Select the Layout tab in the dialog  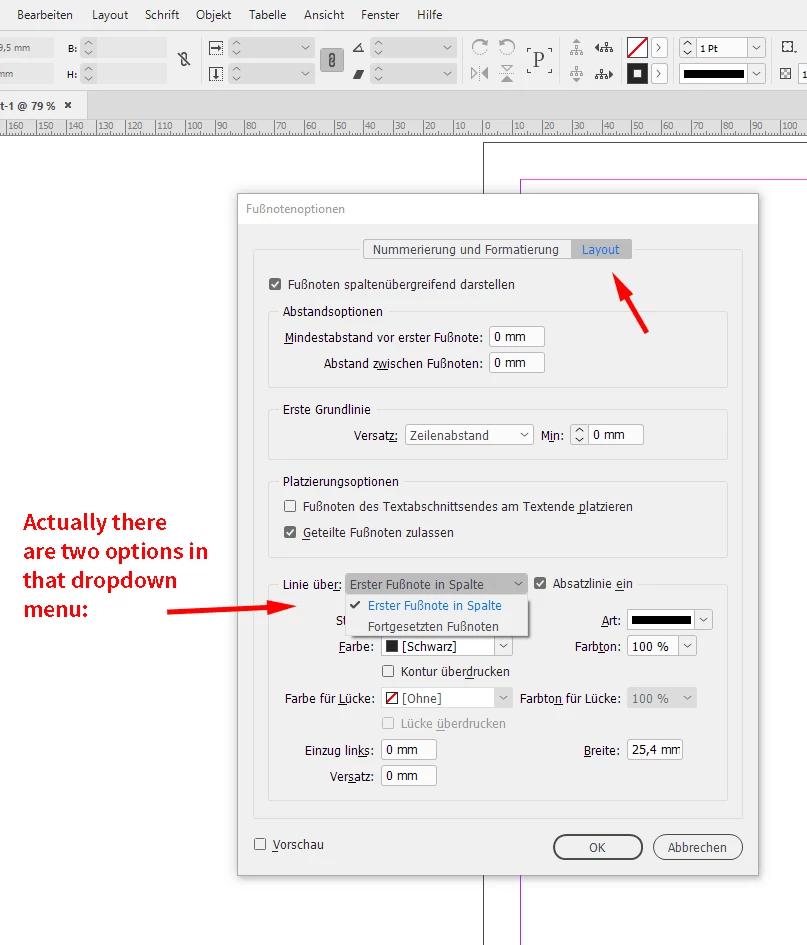(x=600, y=250)
